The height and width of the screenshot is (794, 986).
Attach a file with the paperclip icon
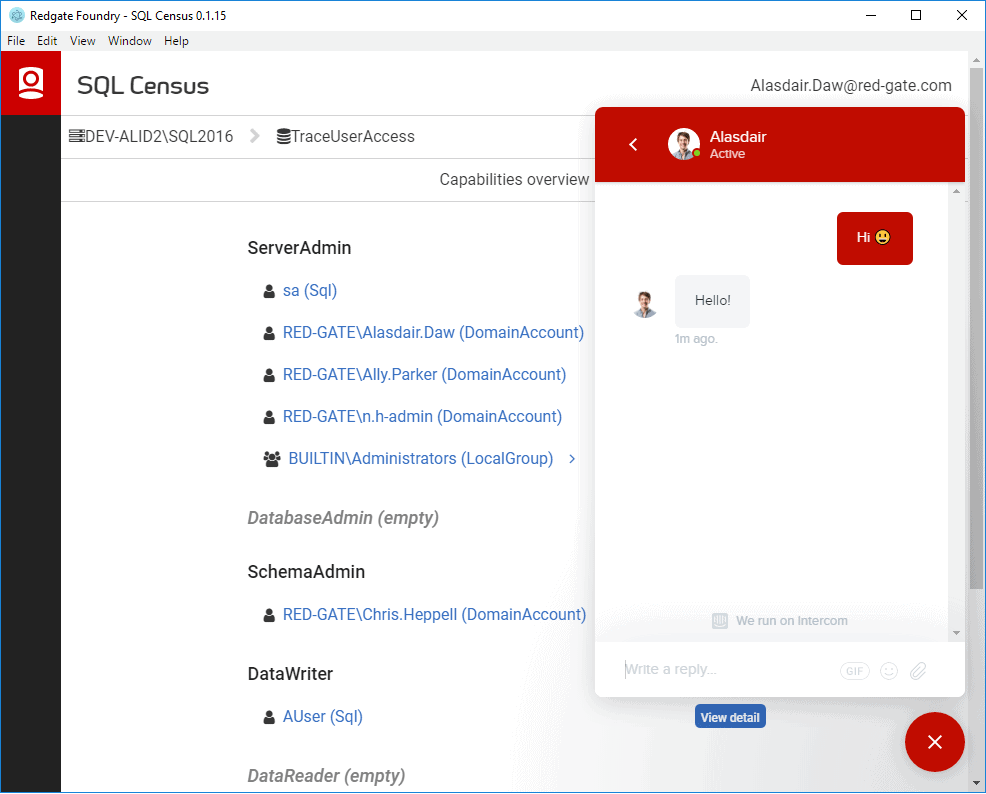point(918,671)
